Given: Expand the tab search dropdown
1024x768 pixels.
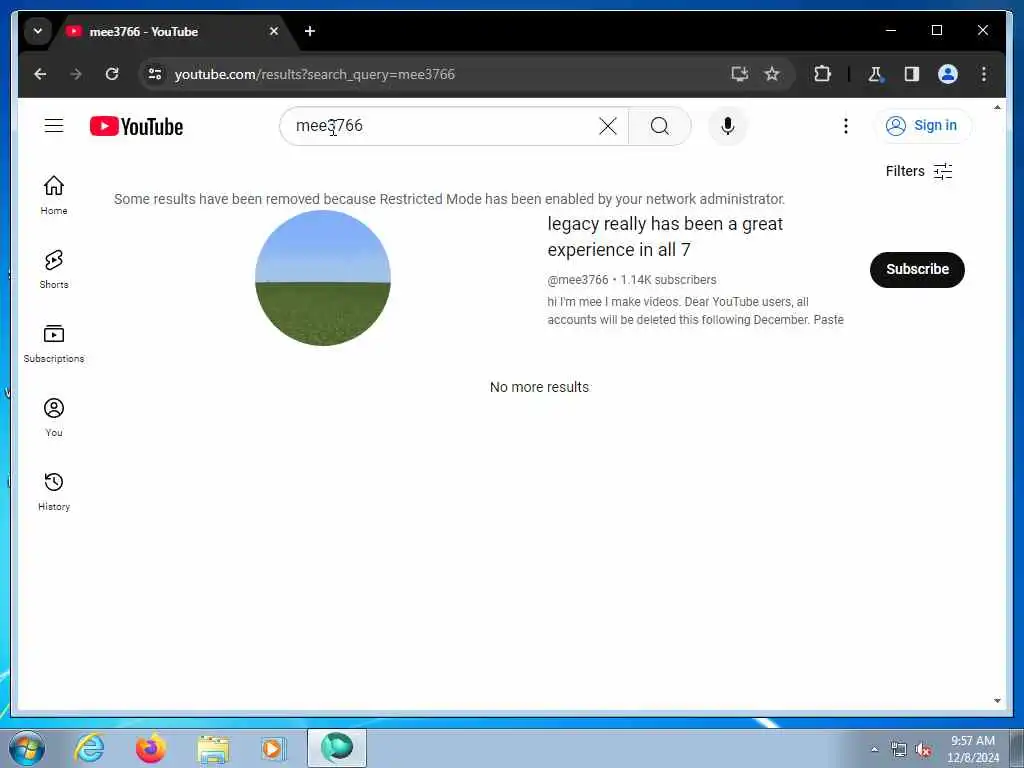Looking at the screenshot, I should click(38, 31).
